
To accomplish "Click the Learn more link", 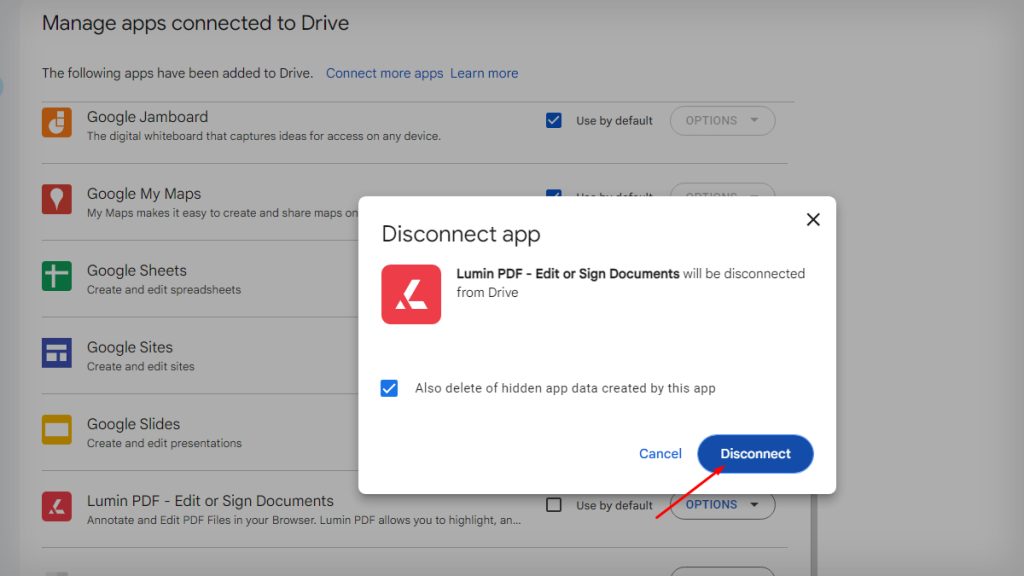I will click(x=484, y=72).
